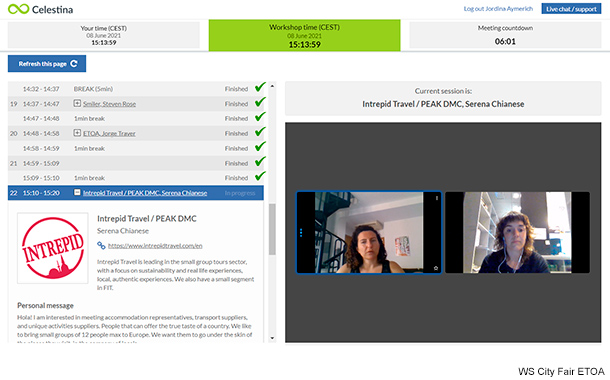Expand the Smiler, Steven Rose session row

pos(77,103)
